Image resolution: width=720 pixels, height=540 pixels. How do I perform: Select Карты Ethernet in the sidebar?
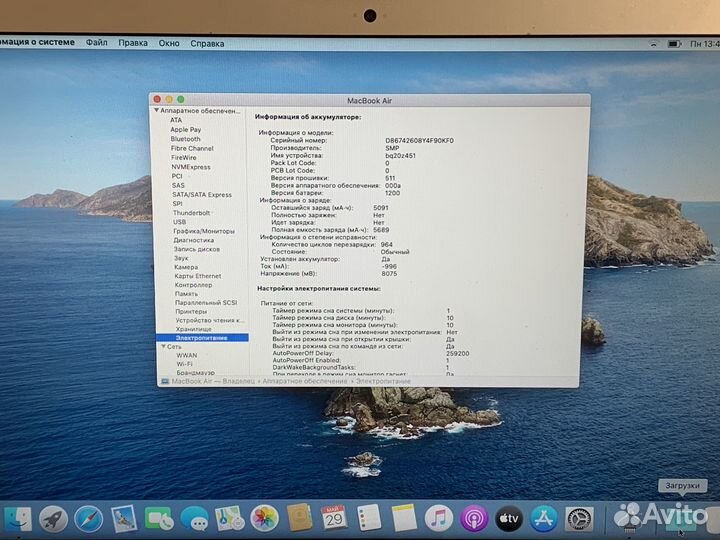pos(198,276)
